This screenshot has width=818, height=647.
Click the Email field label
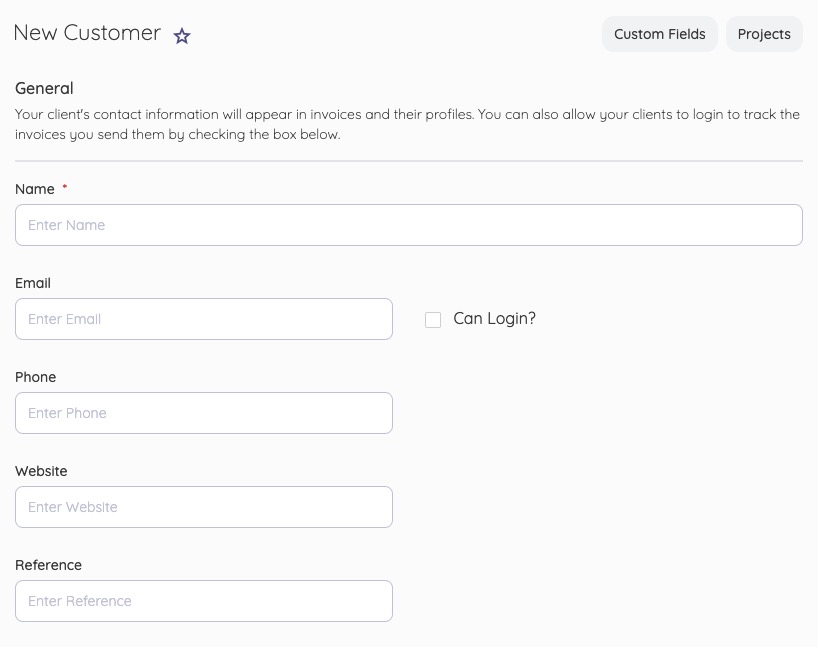(32, 283)
